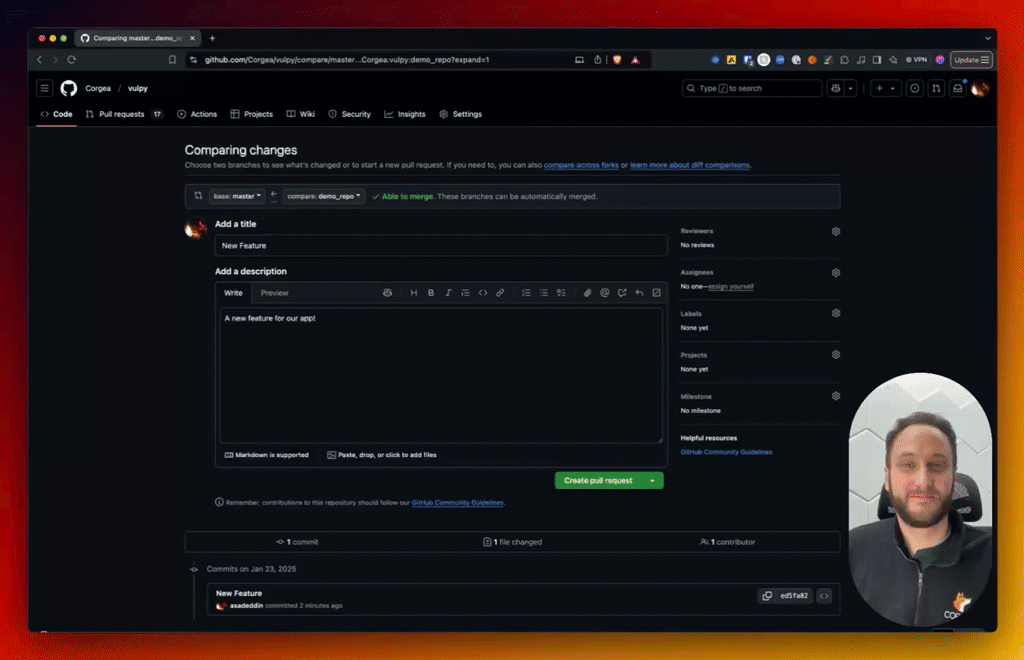Open the base: master branch dropdown

point(237,196)
